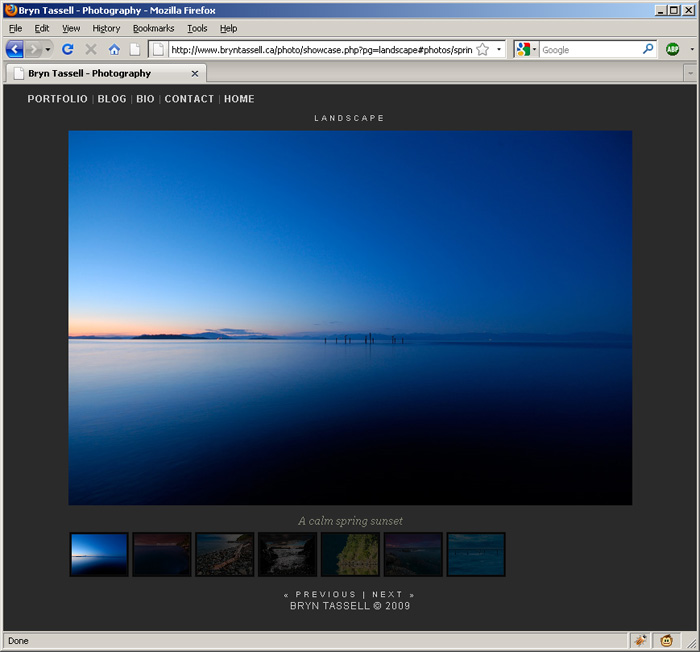Select the dark rocky stream thumbnail
The width and height of the screenshot is (700, 652).
[288, 554]
